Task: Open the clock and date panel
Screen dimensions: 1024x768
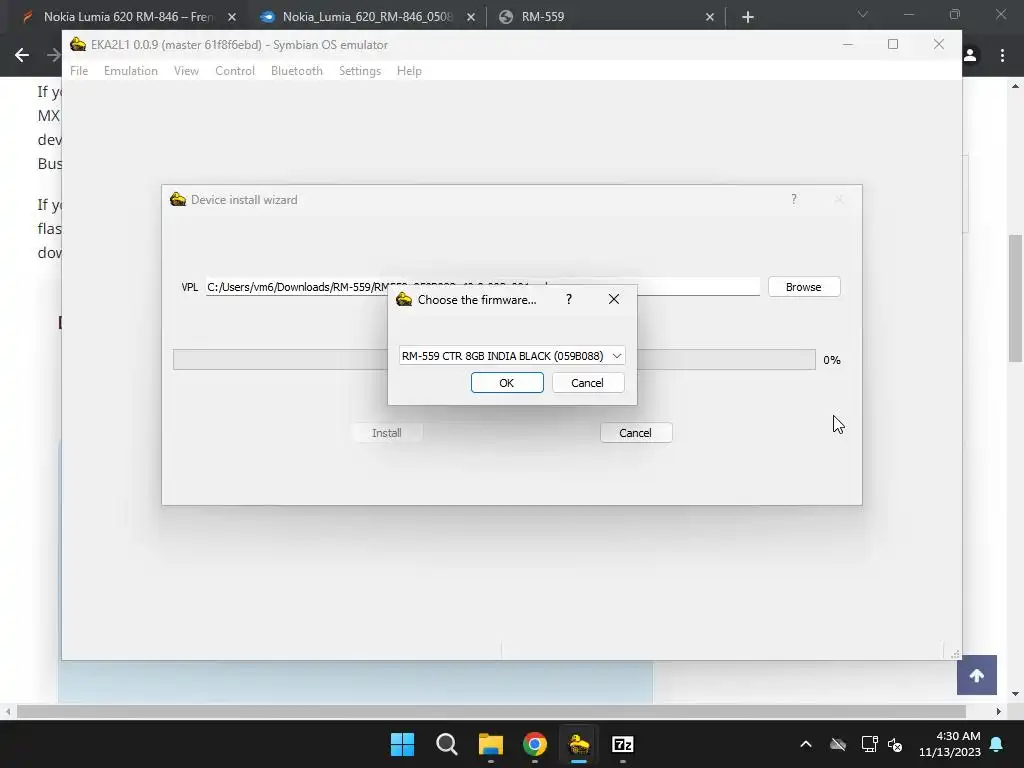Action: pyautogui.click(x=950, y=744)
